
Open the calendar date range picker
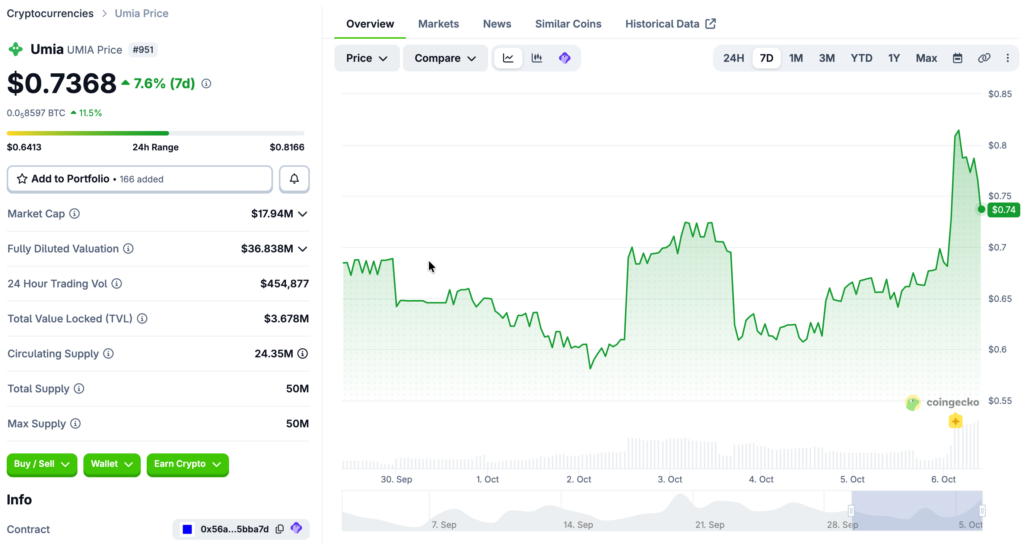pyautogui.click(x=957, y=58)
